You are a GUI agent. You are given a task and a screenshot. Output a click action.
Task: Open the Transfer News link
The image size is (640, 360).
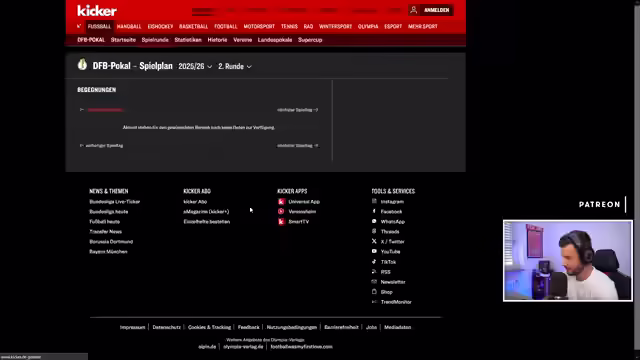tap(105, 231)
